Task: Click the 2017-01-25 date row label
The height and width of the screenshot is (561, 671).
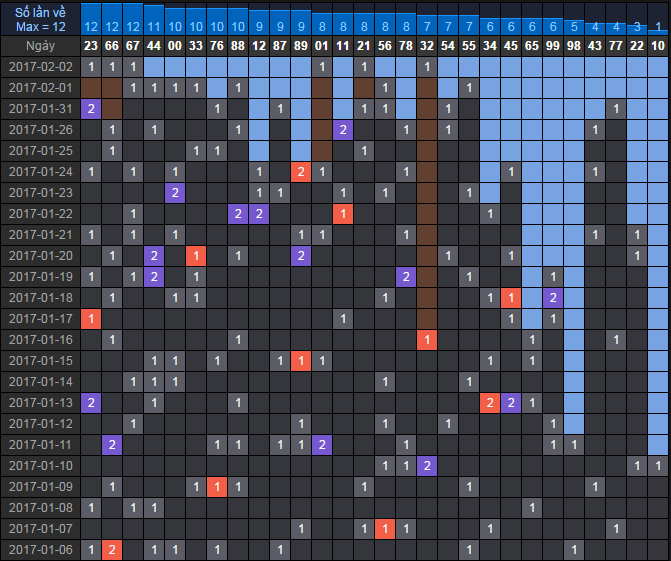Action: point(40,151)
